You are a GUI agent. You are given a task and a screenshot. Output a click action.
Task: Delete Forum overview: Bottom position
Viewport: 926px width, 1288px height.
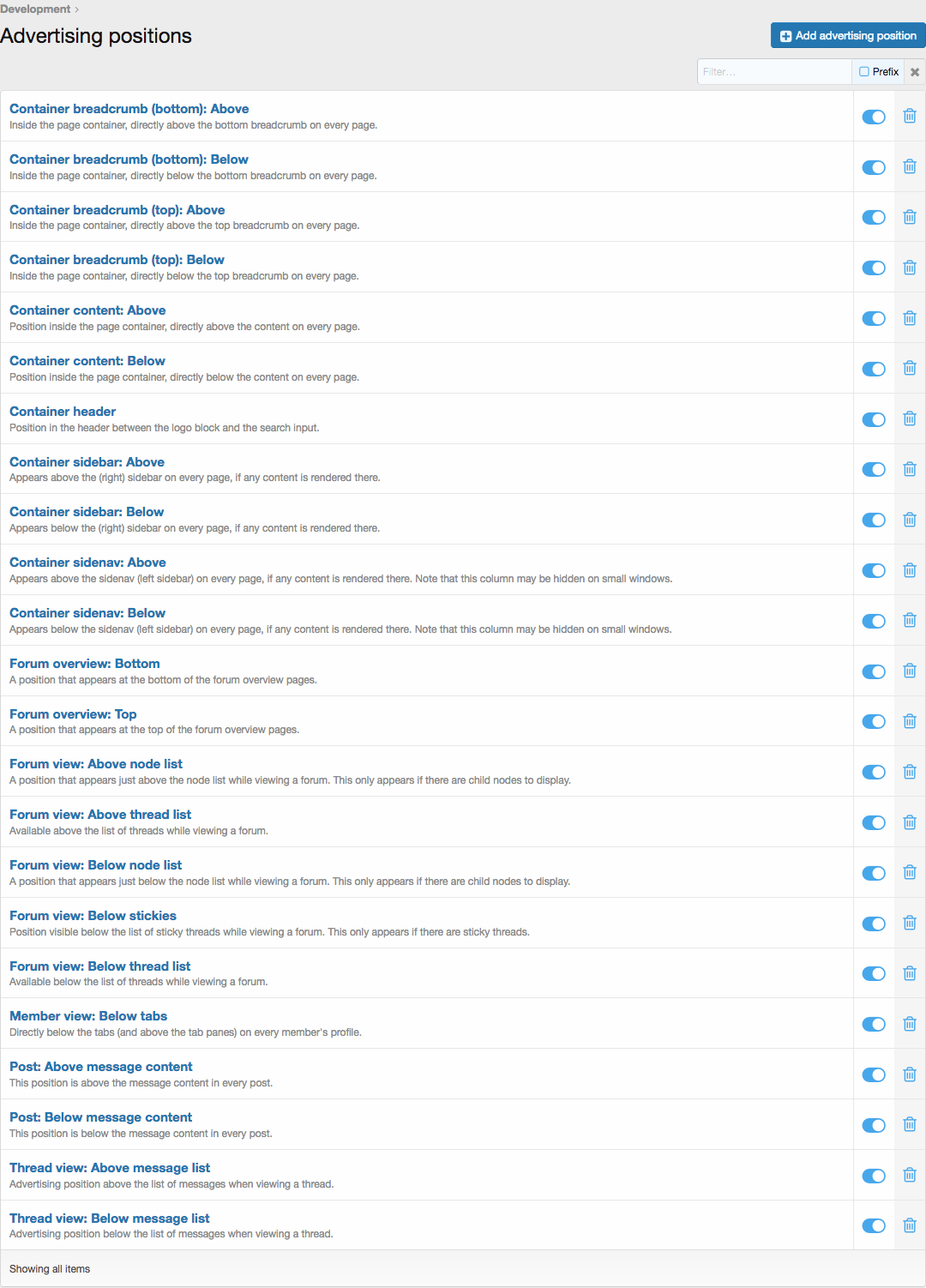pos(910,671)
